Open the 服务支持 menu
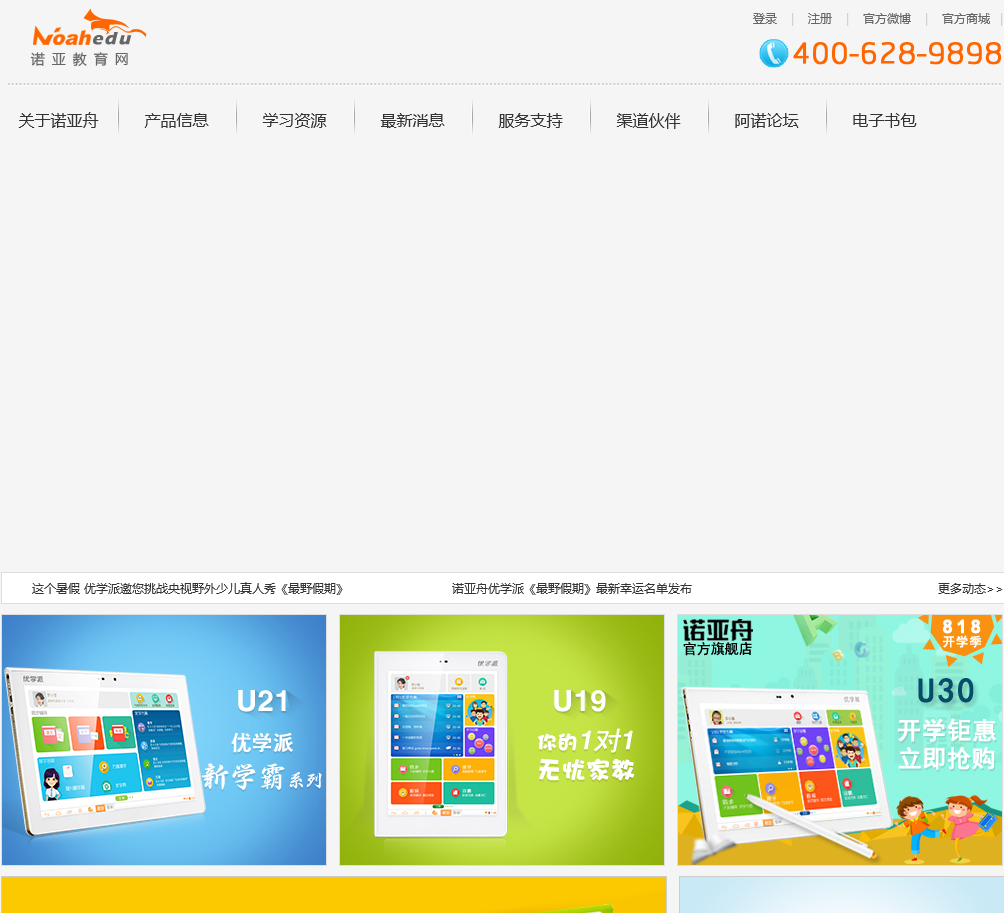The width and height of the screenshot is (1004, 913). pyautogui.click(x=530, y=120)
